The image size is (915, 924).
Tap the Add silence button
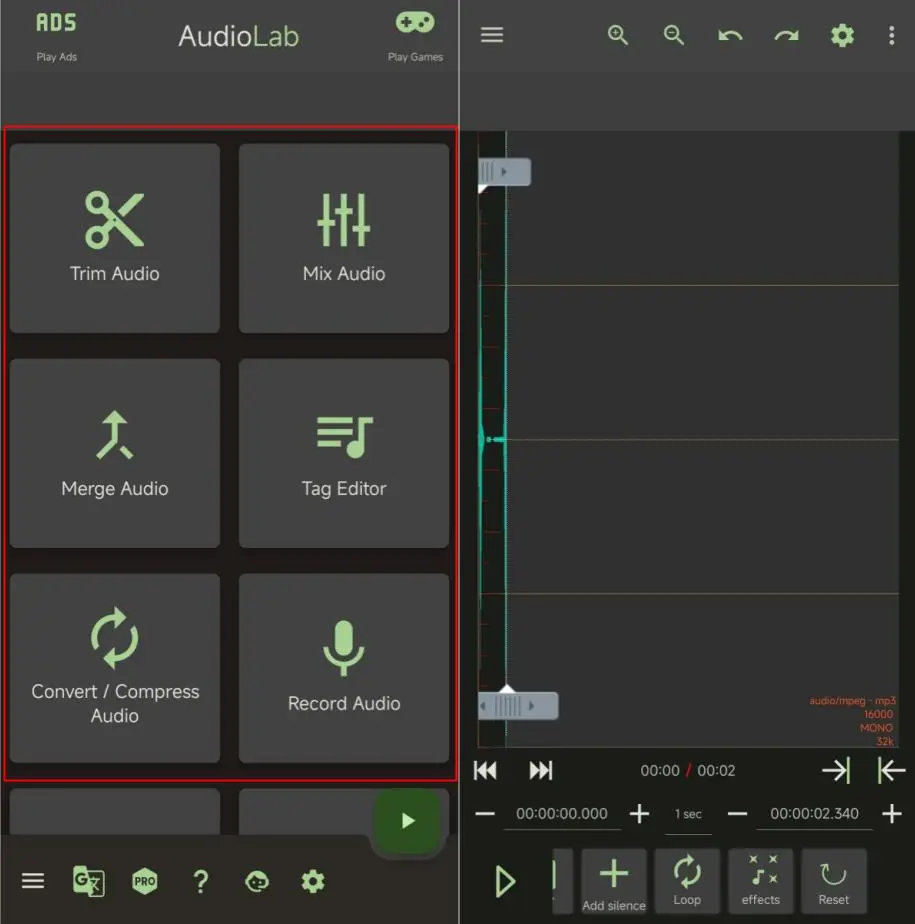pyautogui.click(x=614, y=882)
